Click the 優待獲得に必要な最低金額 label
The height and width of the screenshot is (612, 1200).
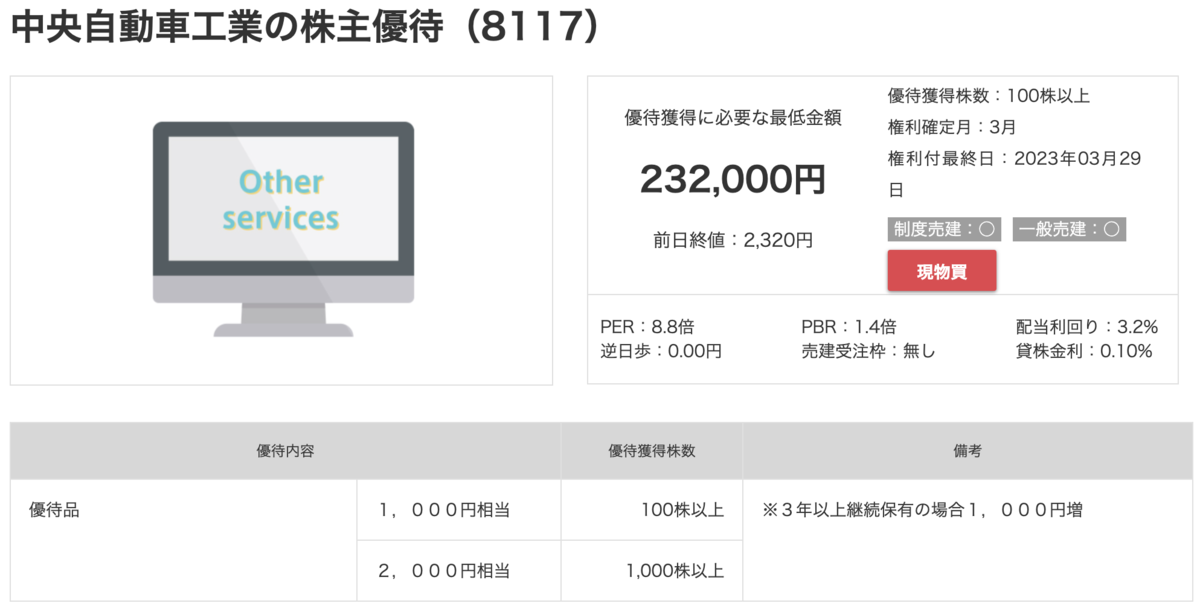(733, 118)
